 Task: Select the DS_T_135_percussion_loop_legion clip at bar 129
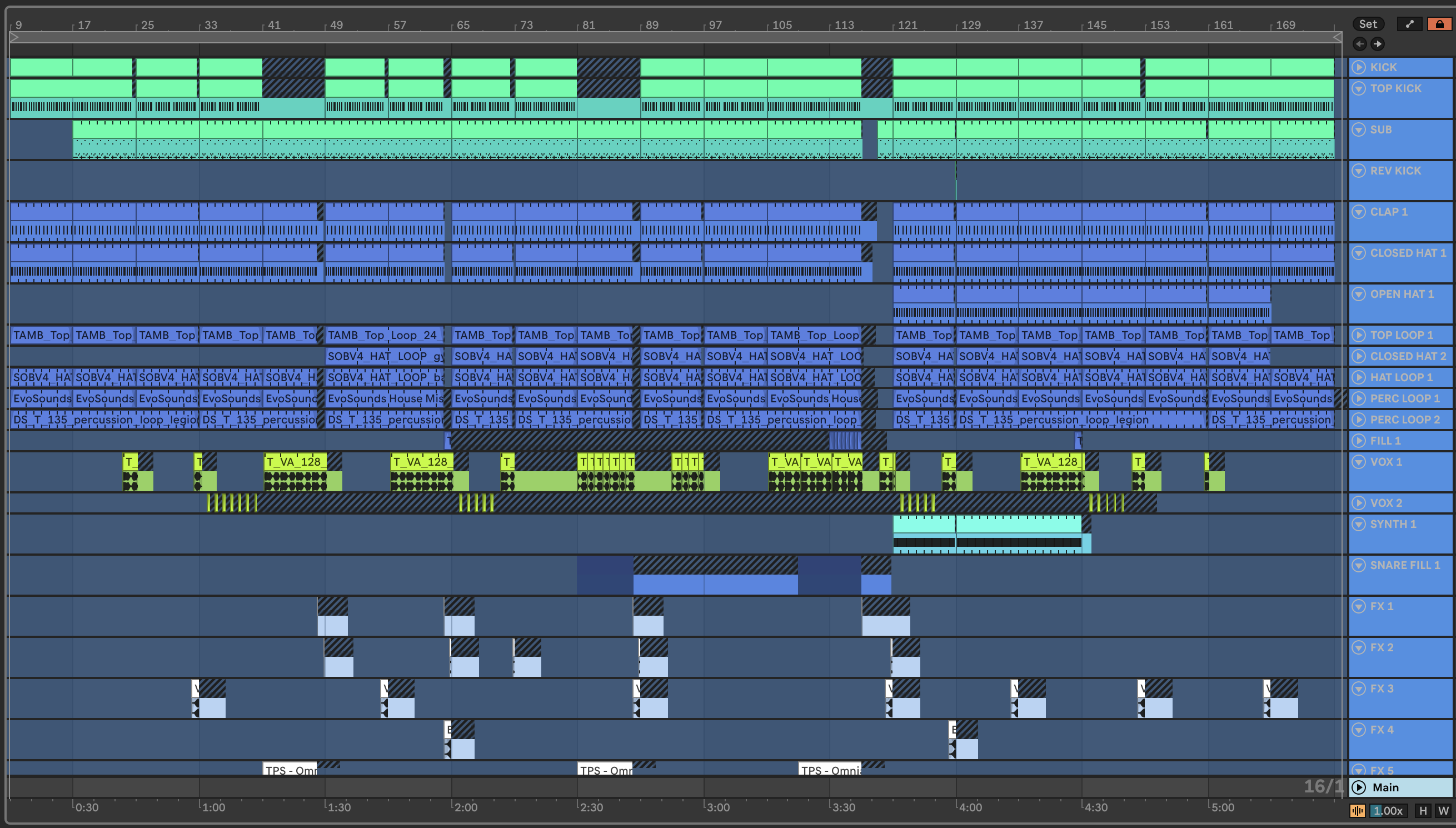point(1081,420)
